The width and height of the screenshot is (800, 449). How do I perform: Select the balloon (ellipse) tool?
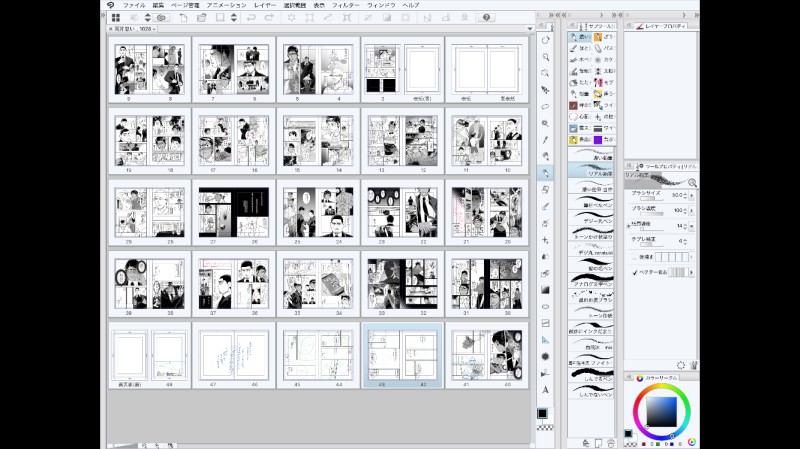coord(545,307)
